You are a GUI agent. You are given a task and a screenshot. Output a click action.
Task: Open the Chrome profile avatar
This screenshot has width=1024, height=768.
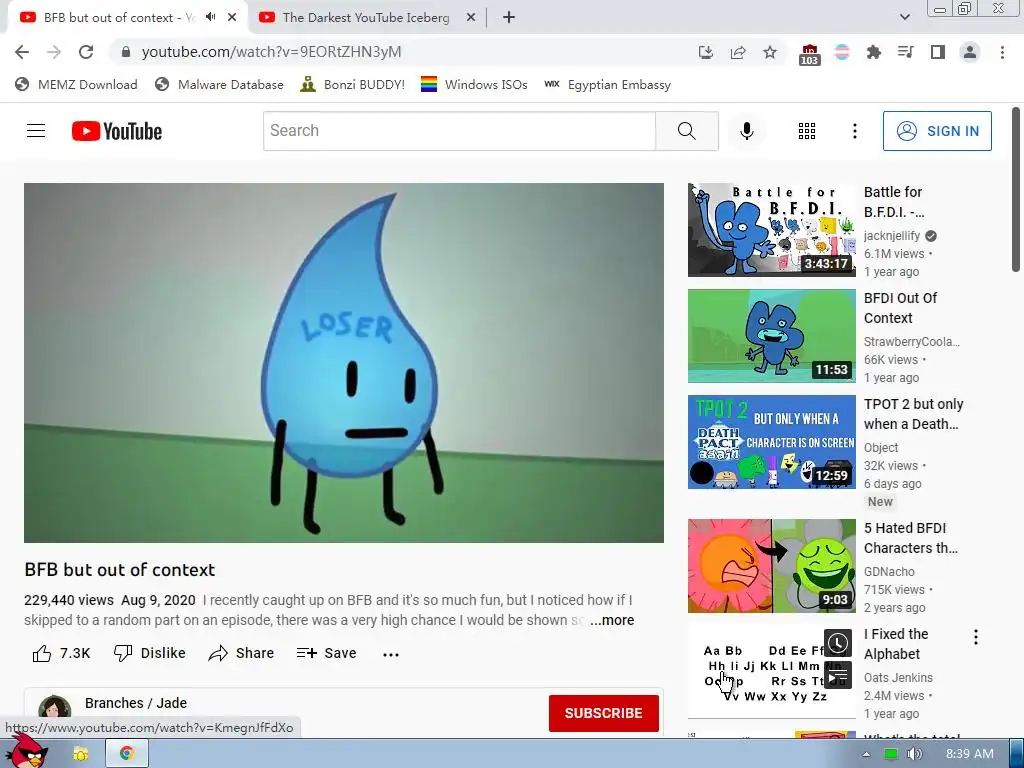coord(970,52)
